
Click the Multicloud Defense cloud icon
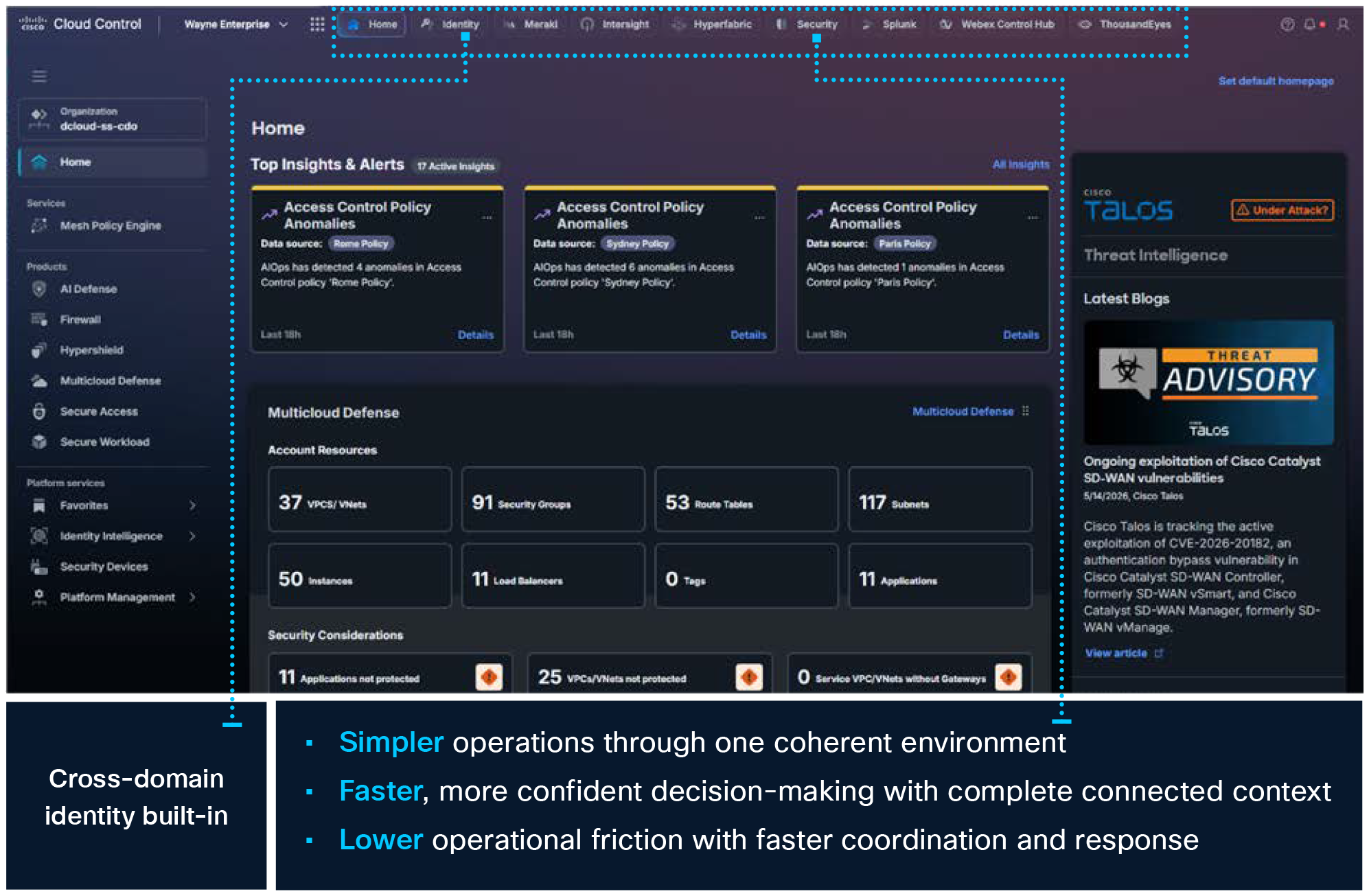pyautogui.click(x=39, y=380)
